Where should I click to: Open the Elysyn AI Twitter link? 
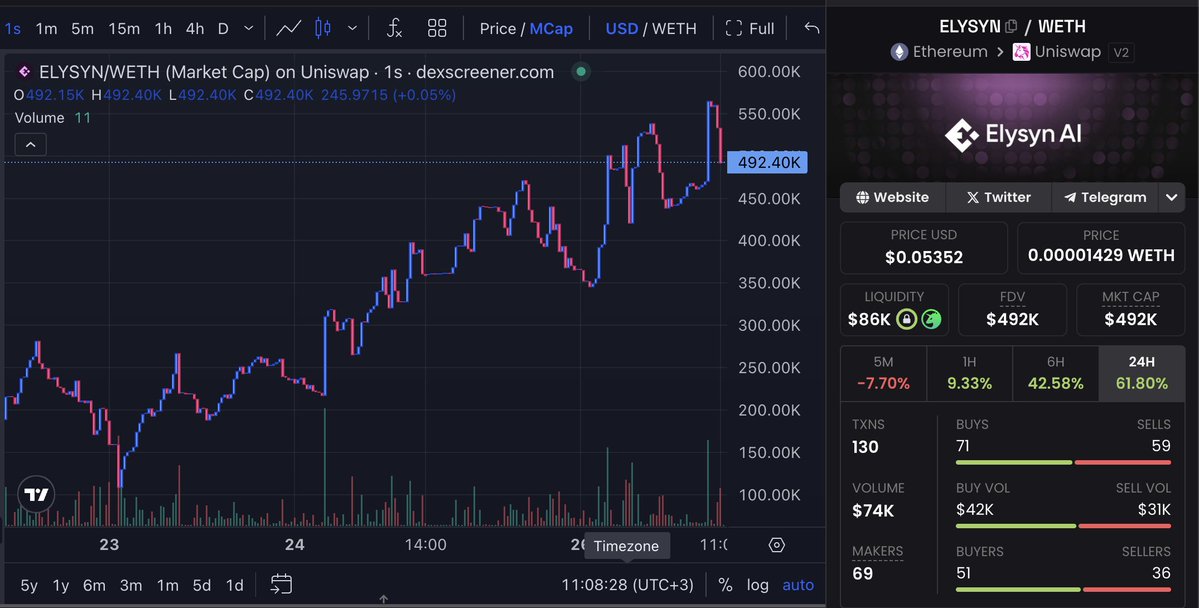pos(999,197)
